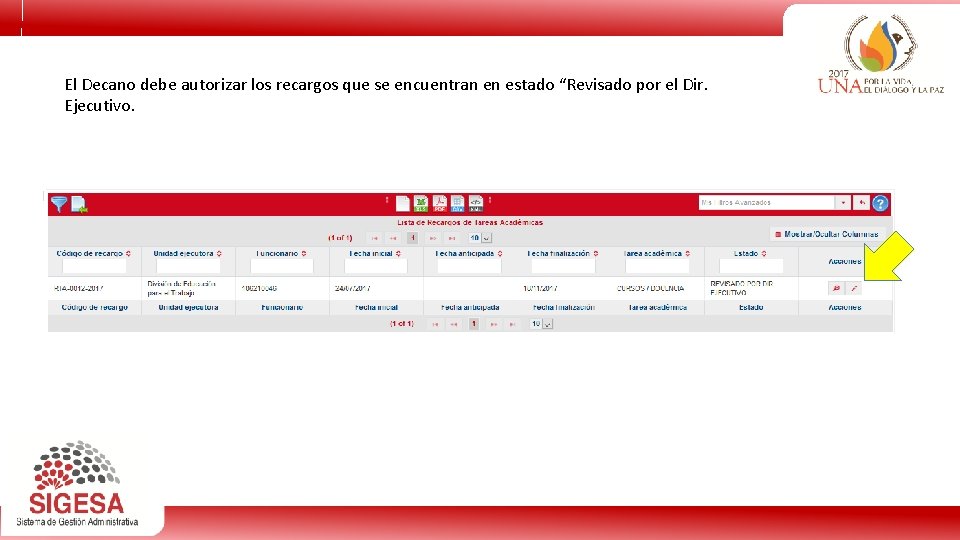Go to first page in the top paginator
This screenshot has height=540, width=960.
[x=374, y=238]
